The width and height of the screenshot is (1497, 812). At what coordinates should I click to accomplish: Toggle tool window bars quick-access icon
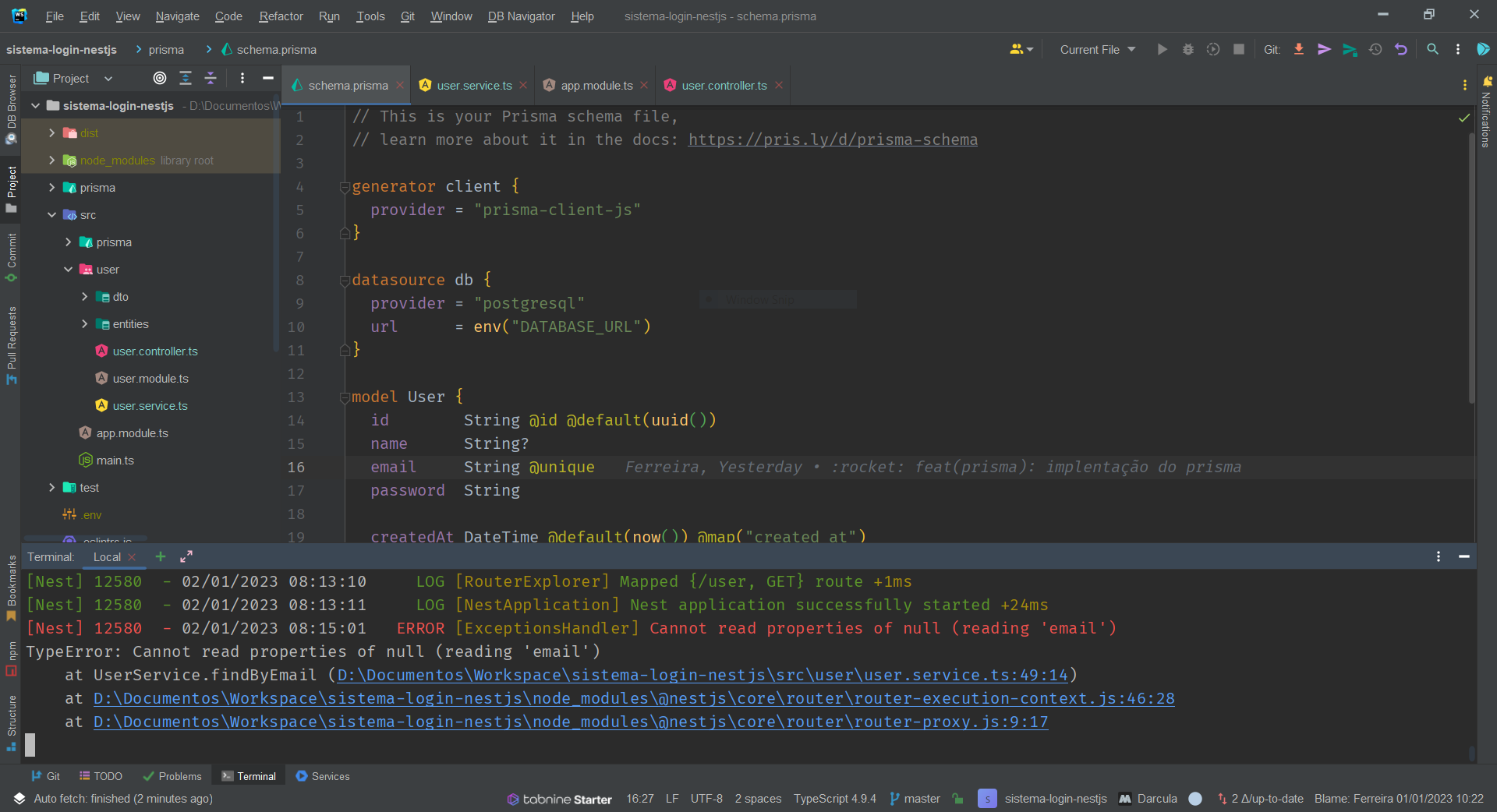click(x=19, y=799)
